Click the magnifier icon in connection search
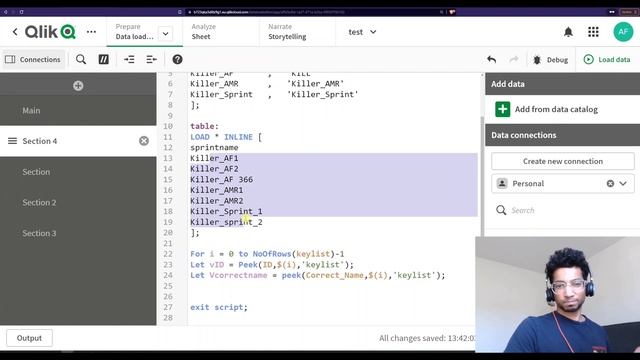 (x=501, y=210)
